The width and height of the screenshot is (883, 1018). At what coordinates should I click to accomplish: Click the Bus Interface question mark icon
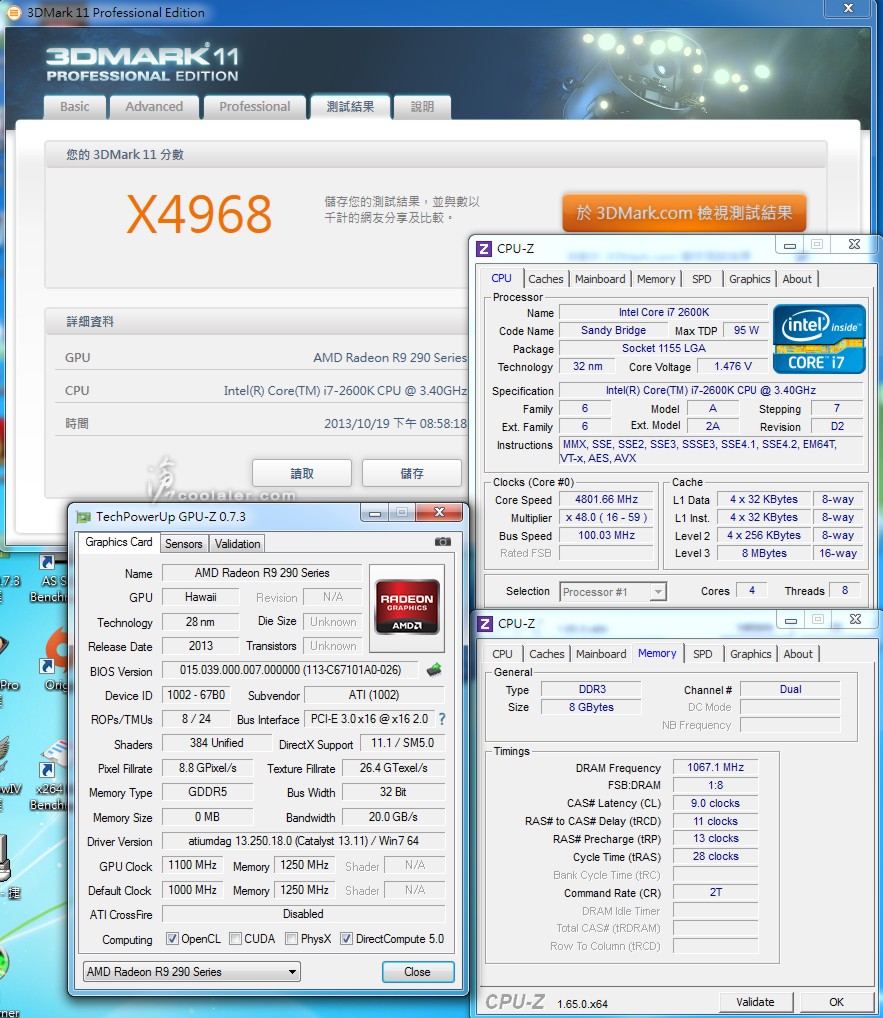point(442,719)
